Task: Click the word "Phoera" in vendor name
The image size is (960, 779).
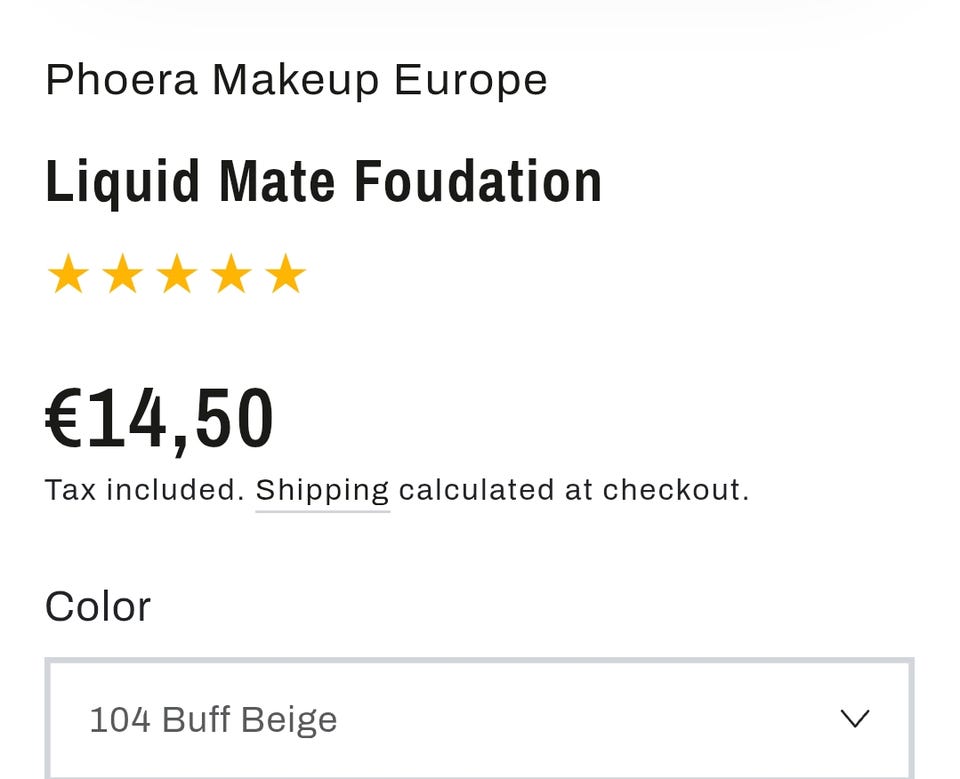Action: click(x=121, y=80)
